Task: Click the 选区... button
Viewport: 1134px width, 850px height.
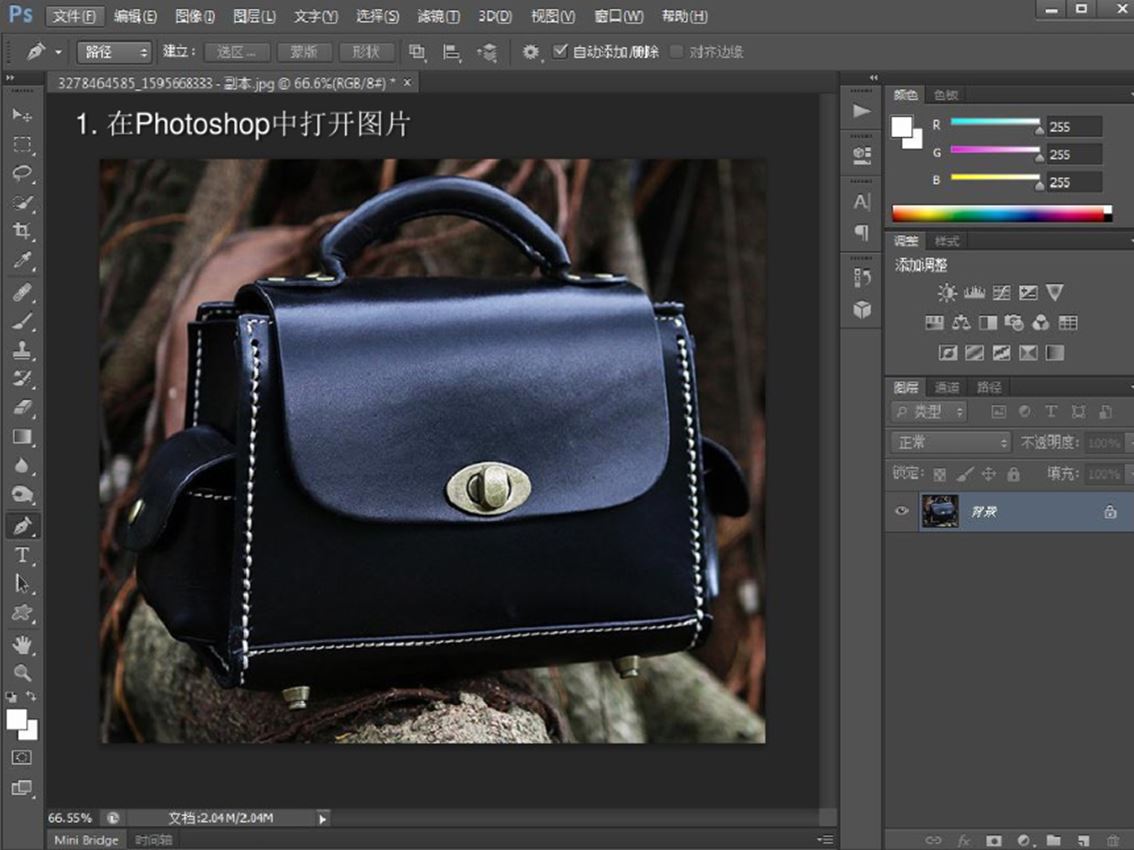Action: coord(236,52)
